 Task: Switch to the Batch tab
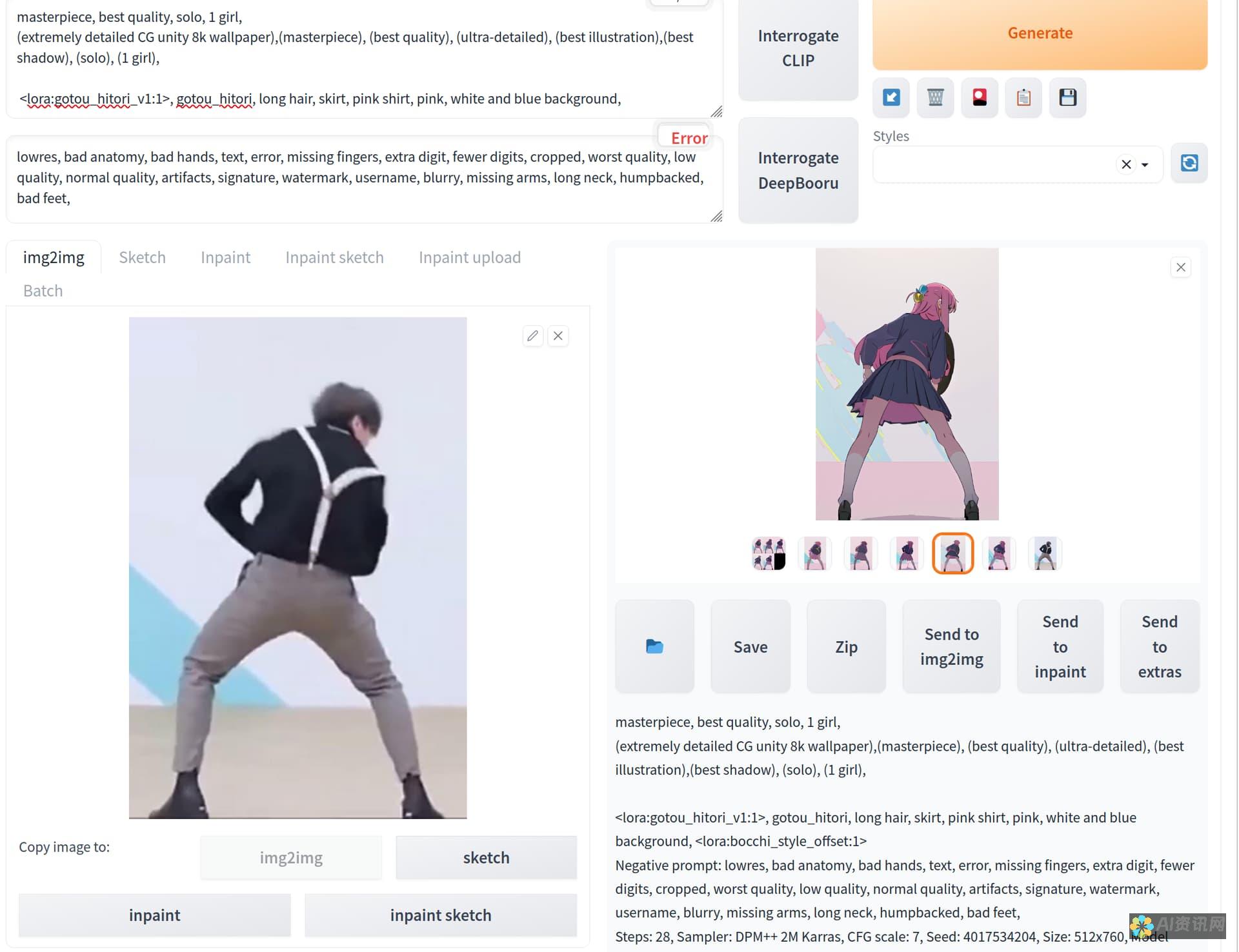tap(43, 290)
